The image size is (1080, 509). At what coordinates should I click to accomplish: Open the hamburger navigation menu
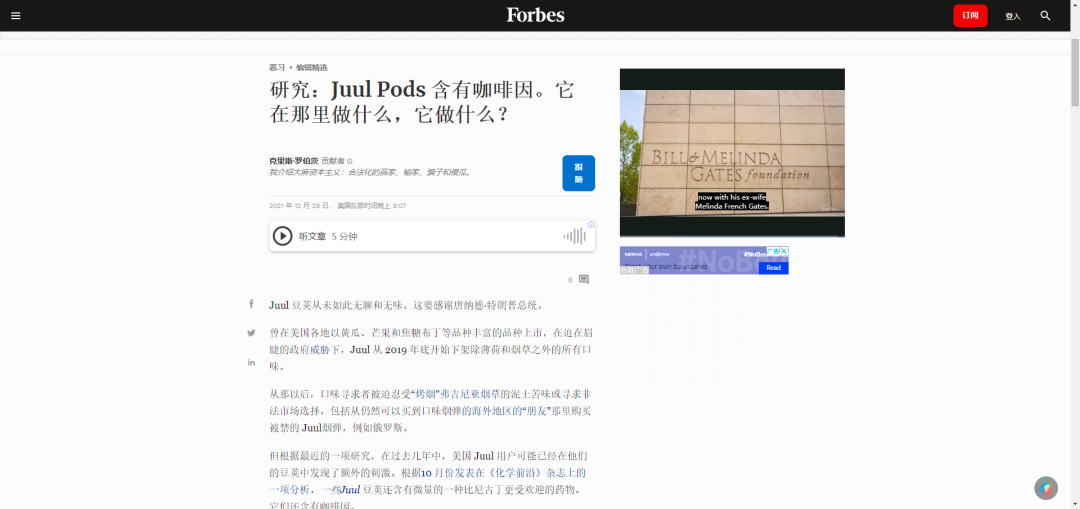coord(16,15)
